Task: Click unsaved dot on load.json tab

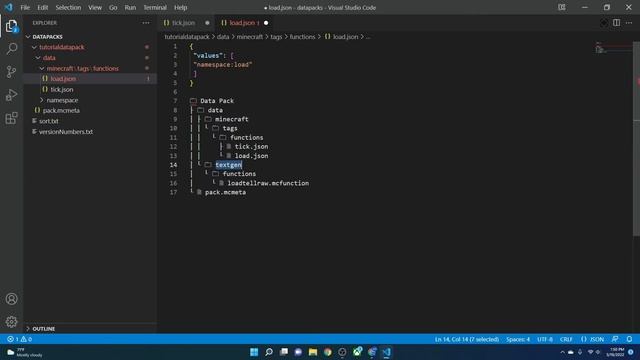Action: point(266,23)
